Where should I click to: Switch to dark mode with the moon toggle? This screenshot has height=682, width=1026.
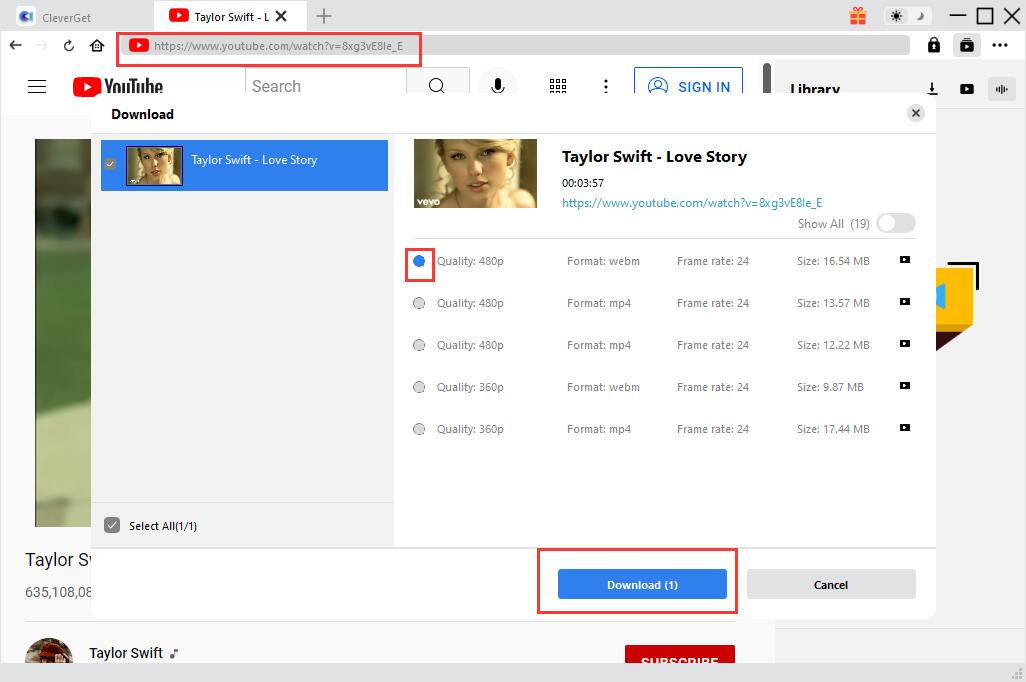(921, 16)
